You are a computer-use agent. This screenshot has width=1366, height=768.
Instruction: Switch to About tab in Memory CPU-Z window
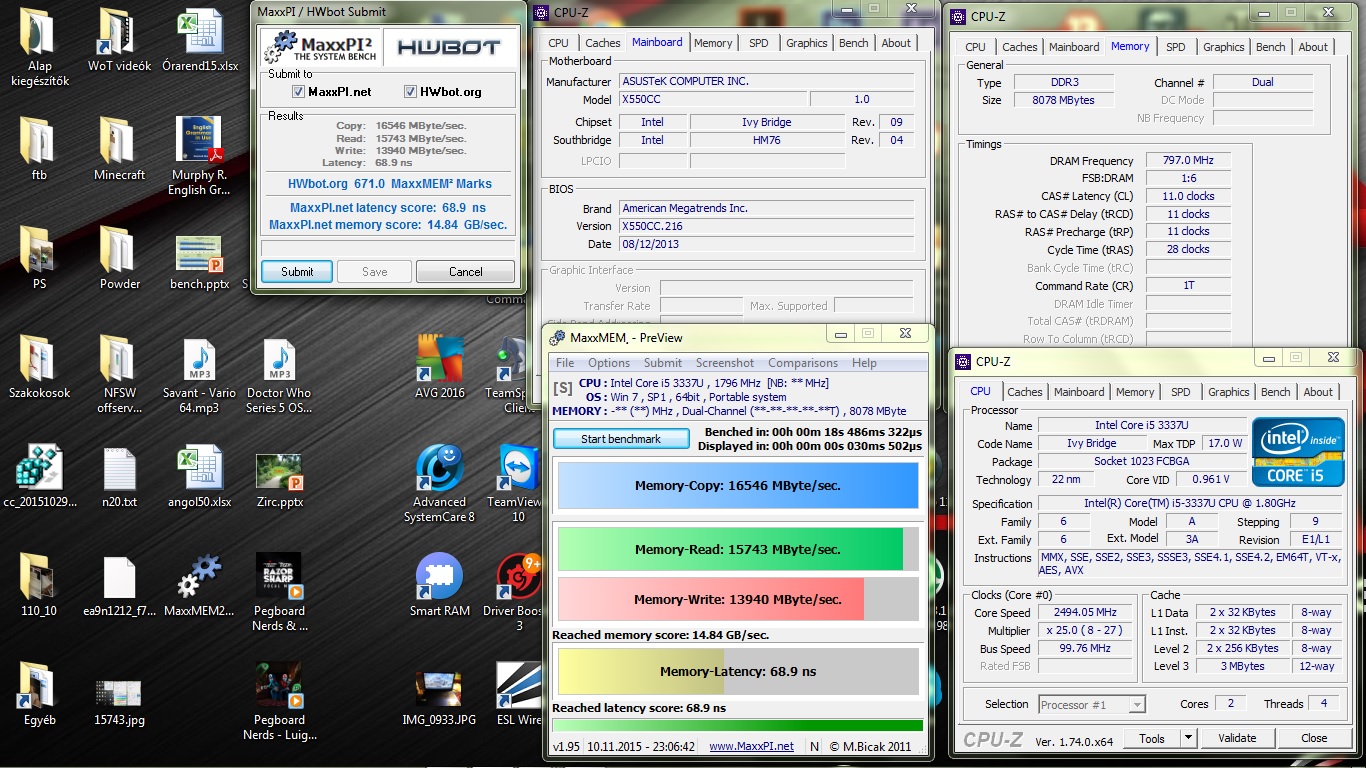[x=1313, y=47]
